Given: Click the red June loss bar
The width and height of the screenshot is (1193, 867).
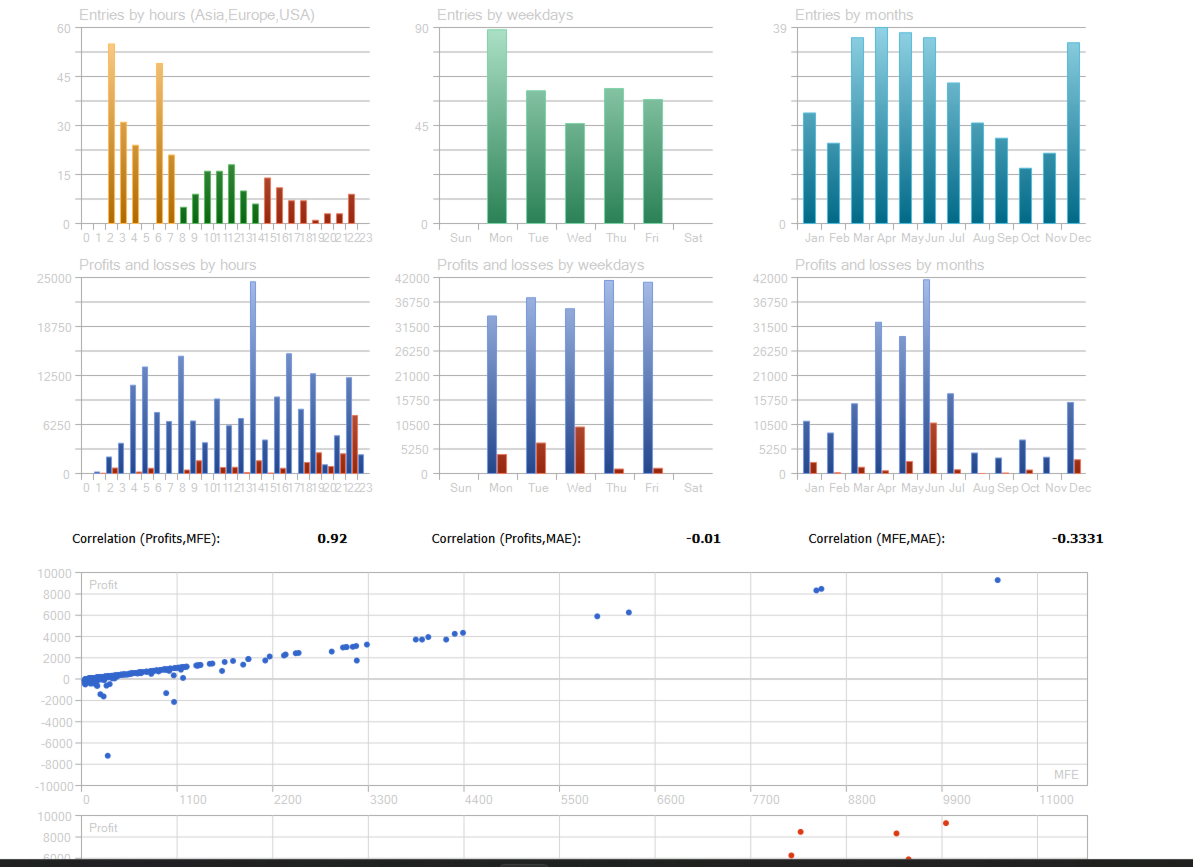Looking at the screenshot, I should [x=934, y=448].
